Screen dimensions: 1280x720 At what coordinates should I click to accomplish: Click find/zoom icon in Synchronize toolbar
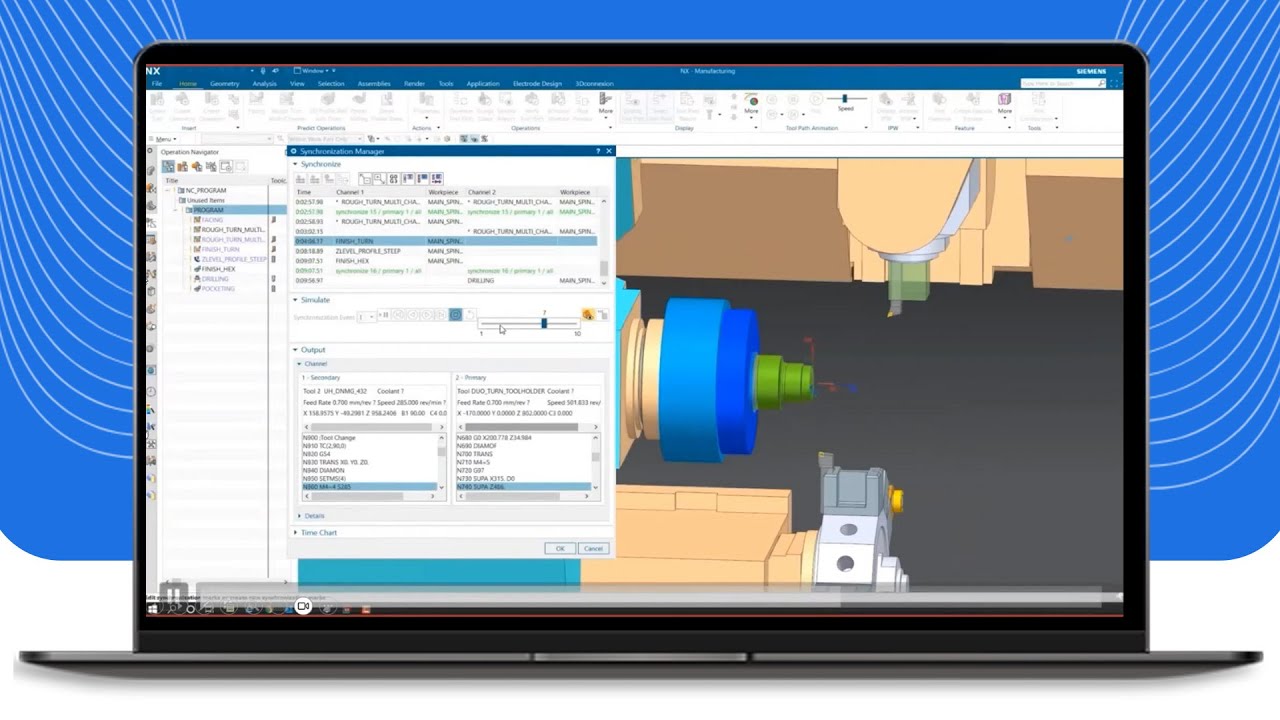coord(379,179)
